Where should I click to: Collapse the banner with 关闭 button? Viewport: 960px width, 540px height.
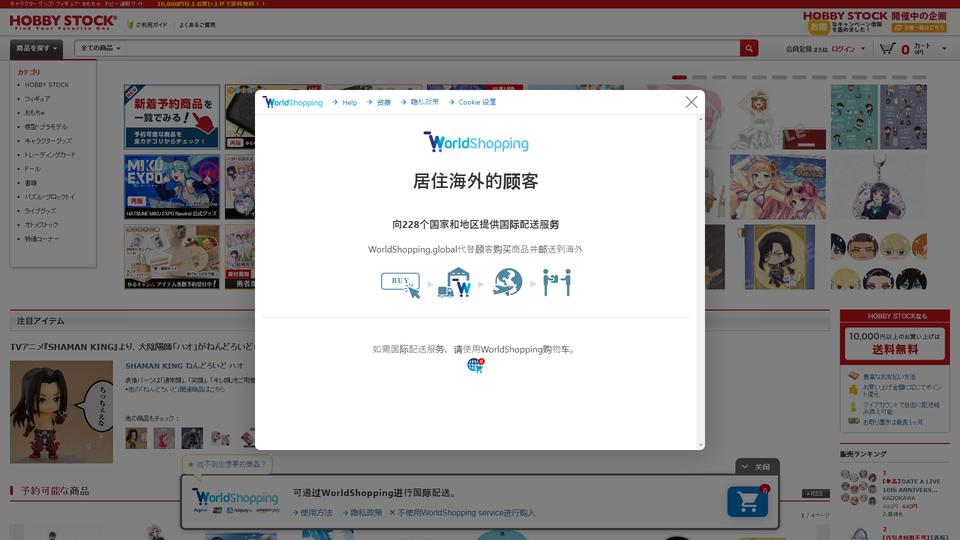(757, 467)
